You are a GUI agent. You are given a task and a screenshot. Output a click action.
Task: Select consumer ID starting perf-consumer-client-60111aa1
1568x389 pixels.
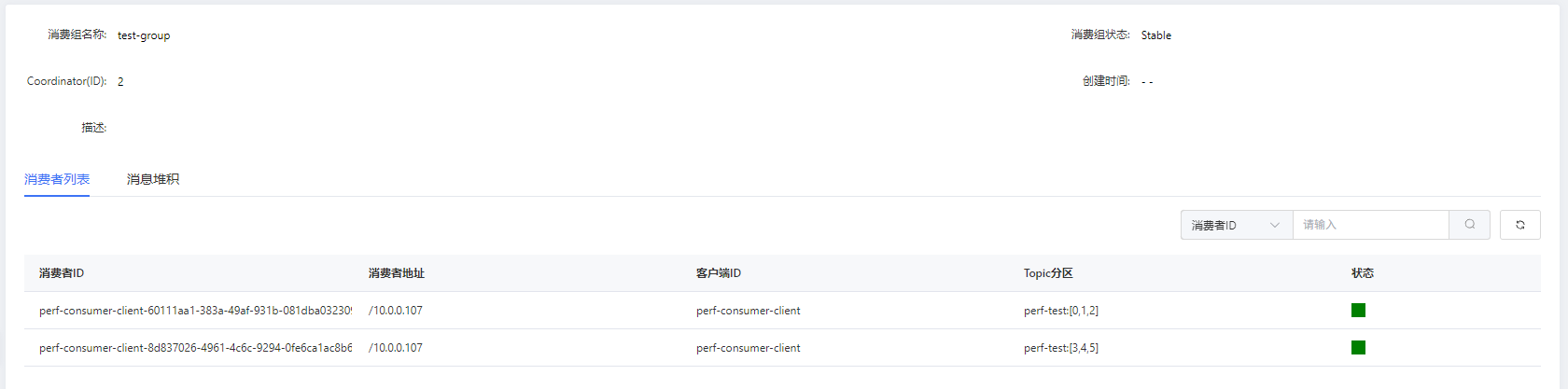pos(195,311)
